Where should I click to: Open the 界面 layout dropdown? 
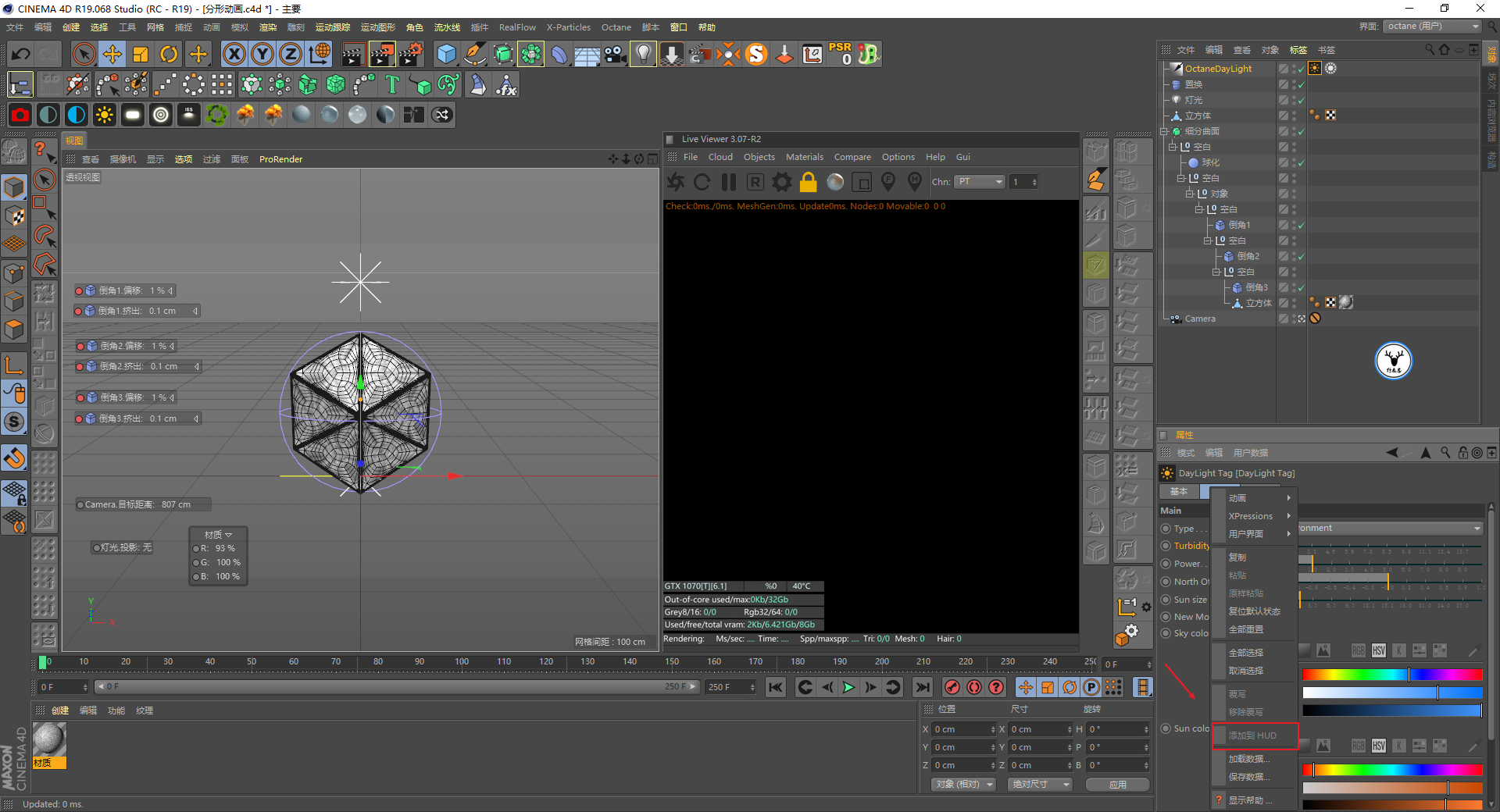click(1434, 26)
